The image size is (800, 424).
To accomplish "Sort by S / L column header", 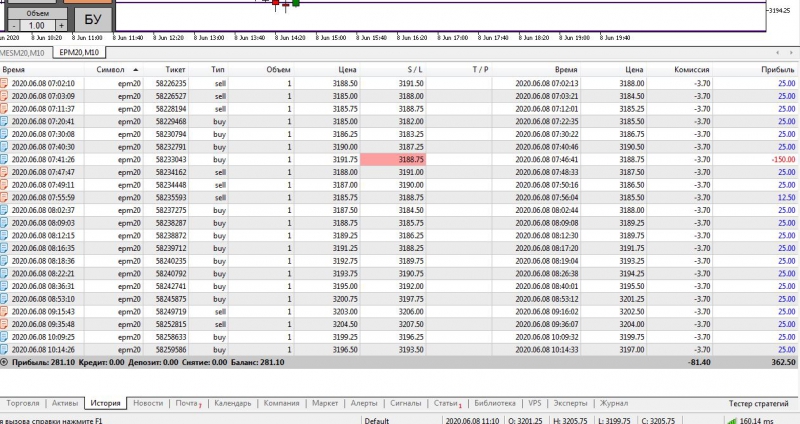I will pos(415,69).
